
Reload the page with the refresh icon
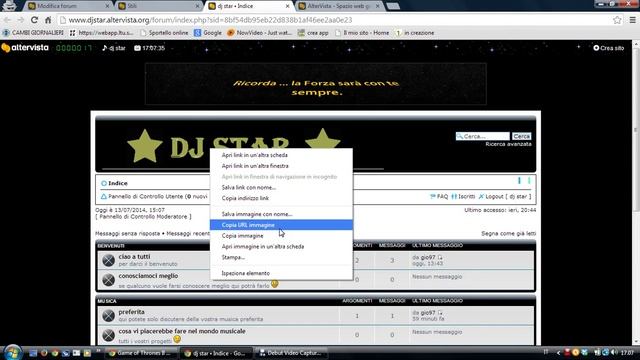[x=34, y=20]
